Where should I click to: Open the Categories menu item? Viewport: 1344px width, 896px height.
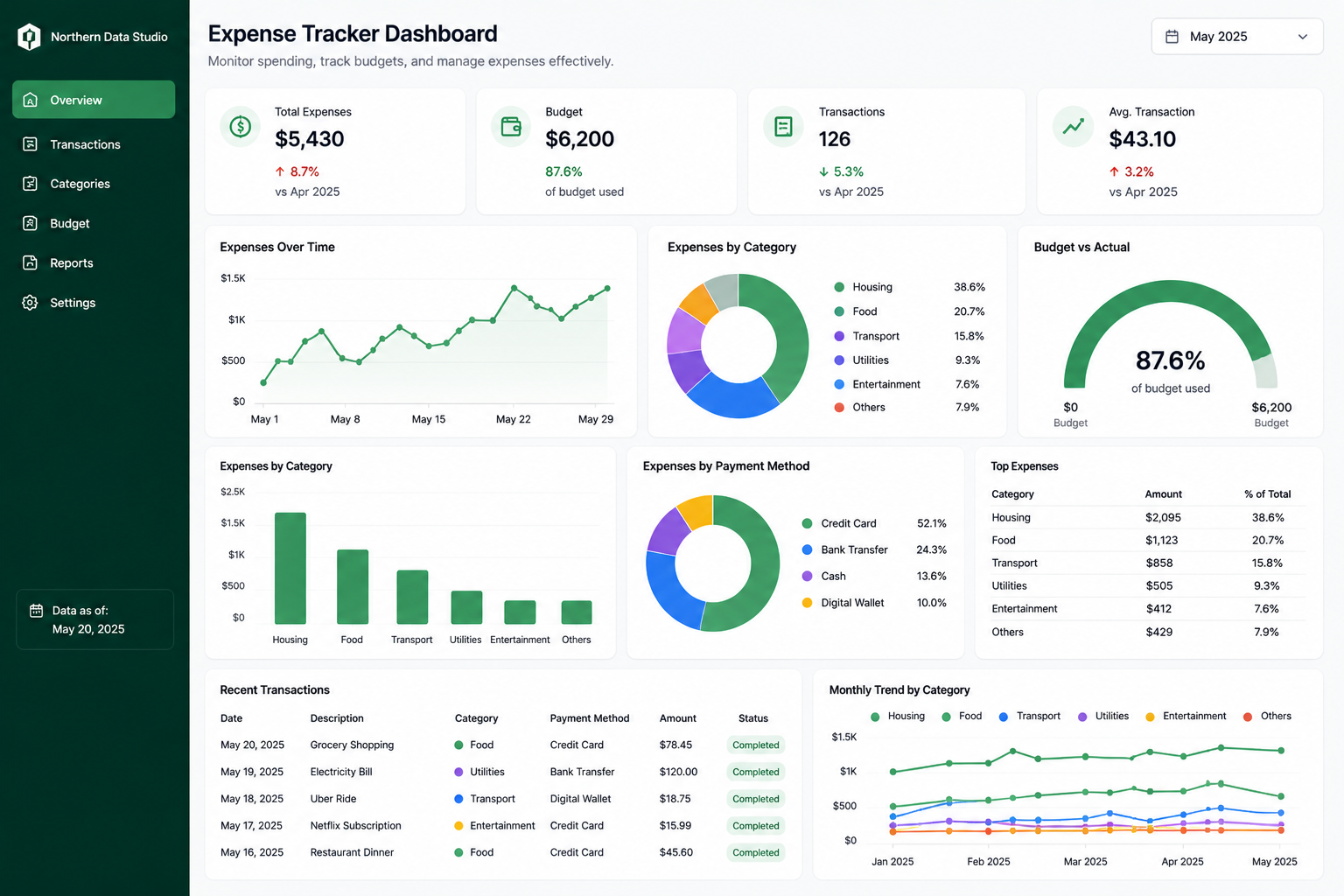pos(94,184)
